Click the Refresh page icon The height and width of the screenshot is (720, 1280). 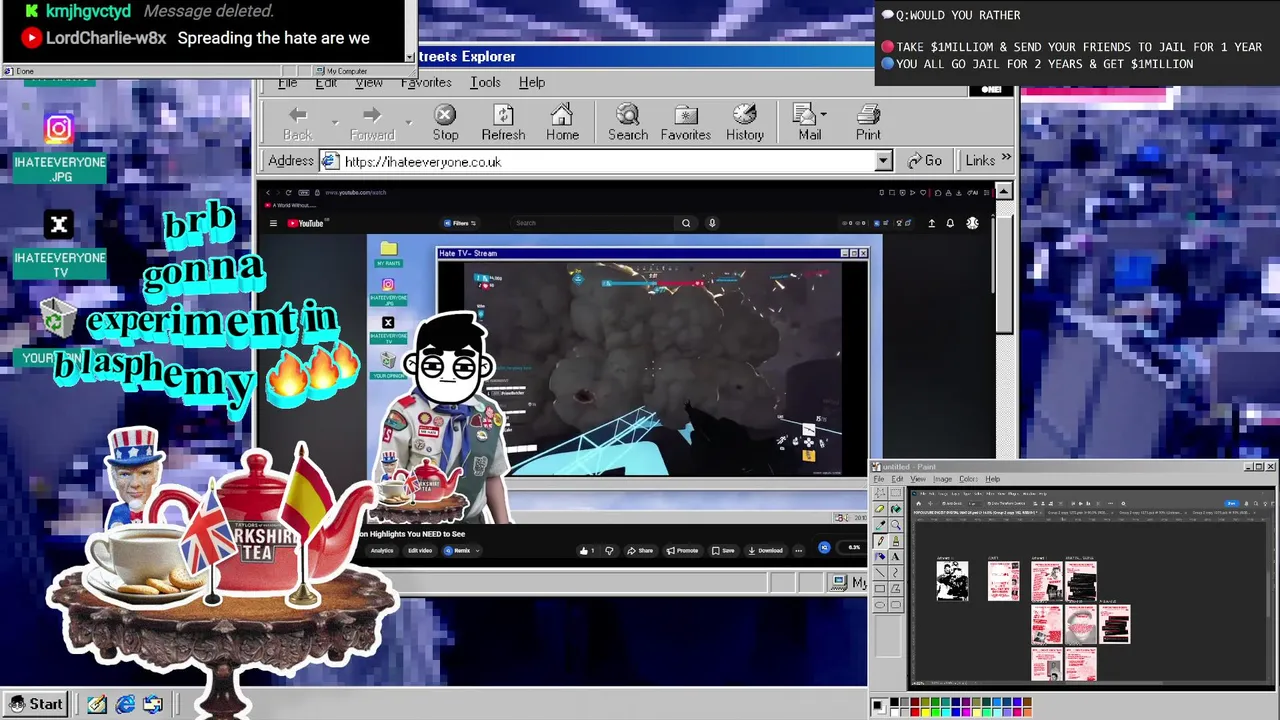(503, 115)
